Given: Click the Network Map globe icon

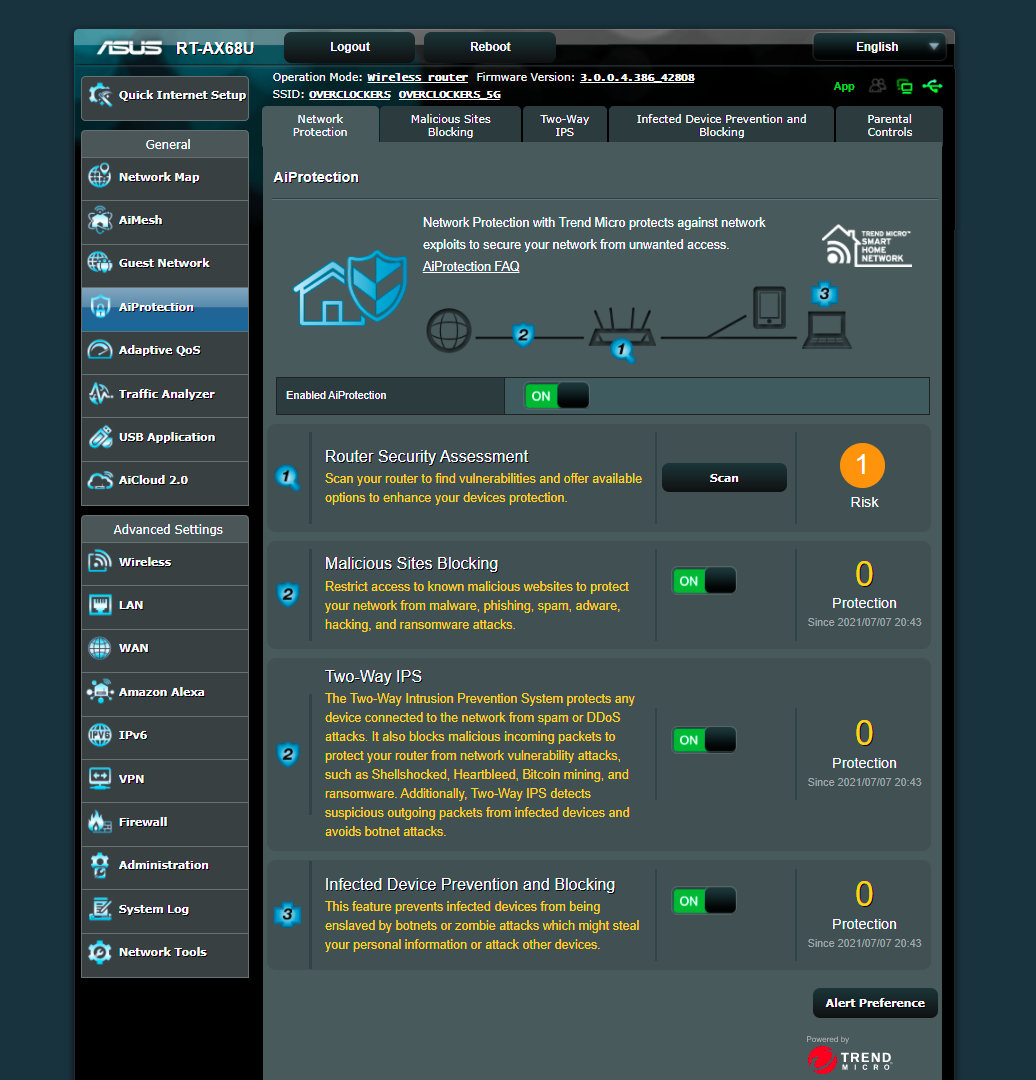Looking at the screenshot, I should coord(100,176).
